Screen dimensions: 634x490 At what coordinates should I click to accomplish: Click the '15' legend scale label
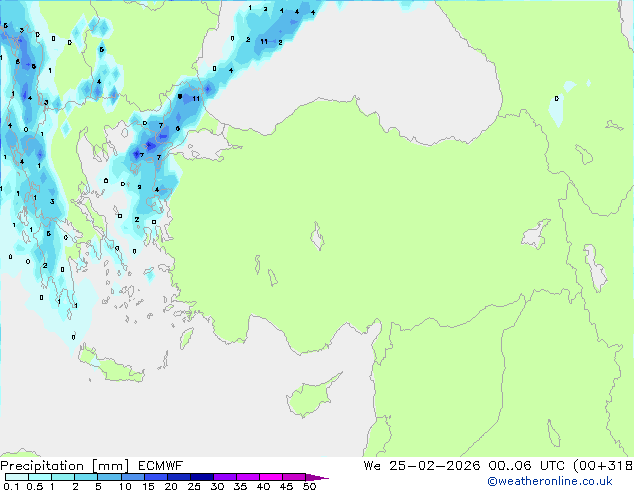[148, 486]
